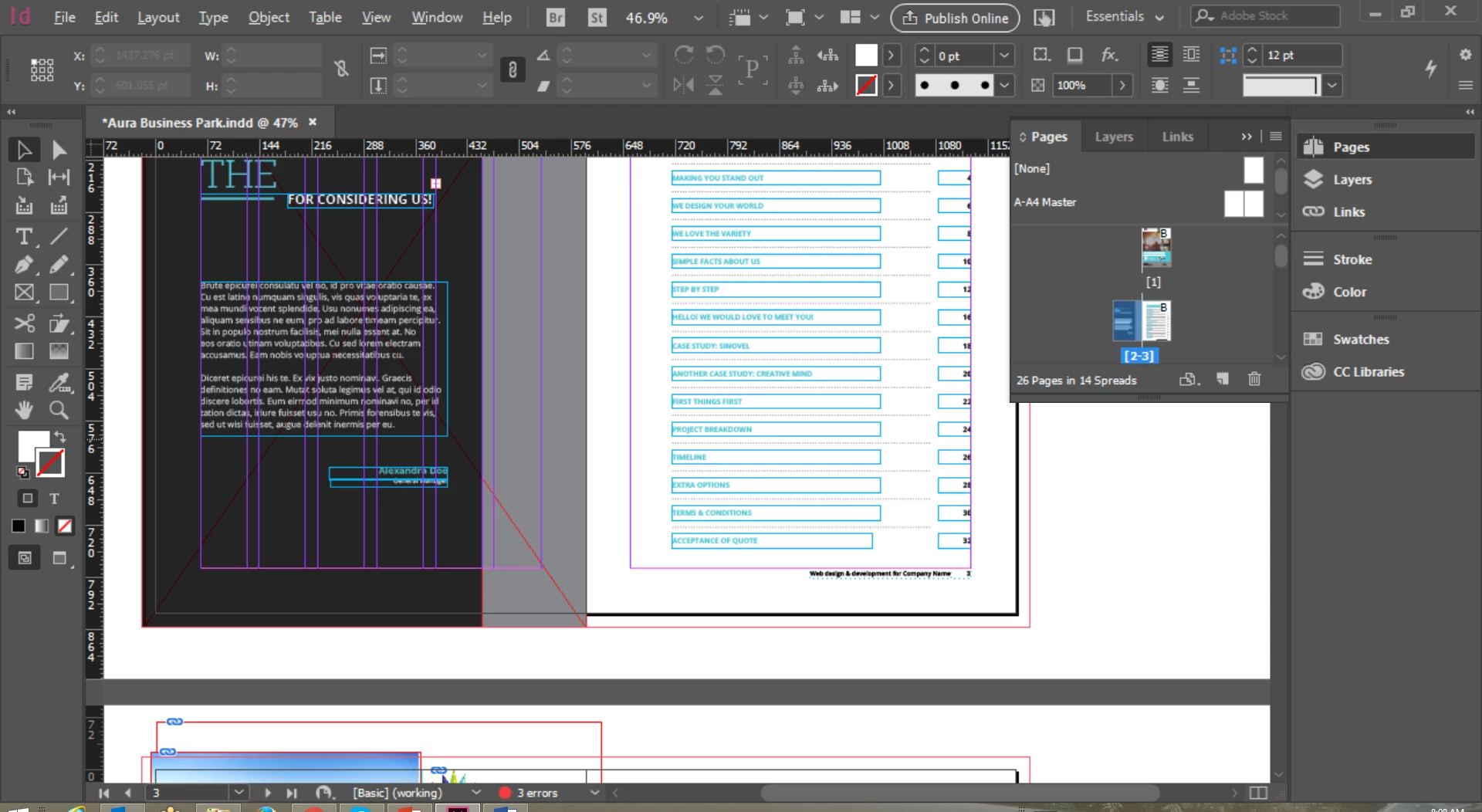This screenshot has height=812, width=1482.
Task: Toggle constrain proportions chain link
Action: tap(341, 69)
